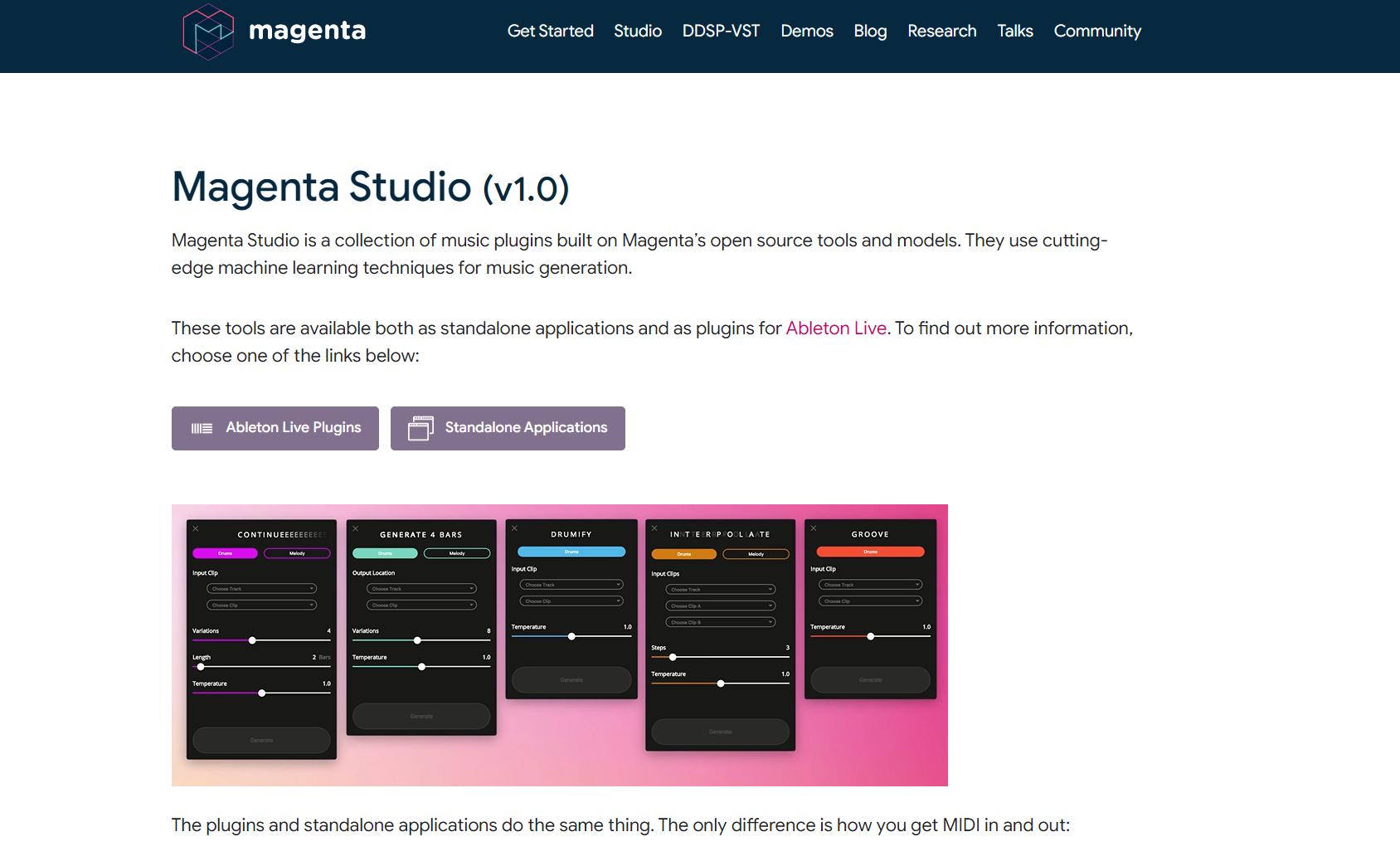1400x861 pixels.
Task: Click the Standalone Applications button
Action: (x=508, y=428)
